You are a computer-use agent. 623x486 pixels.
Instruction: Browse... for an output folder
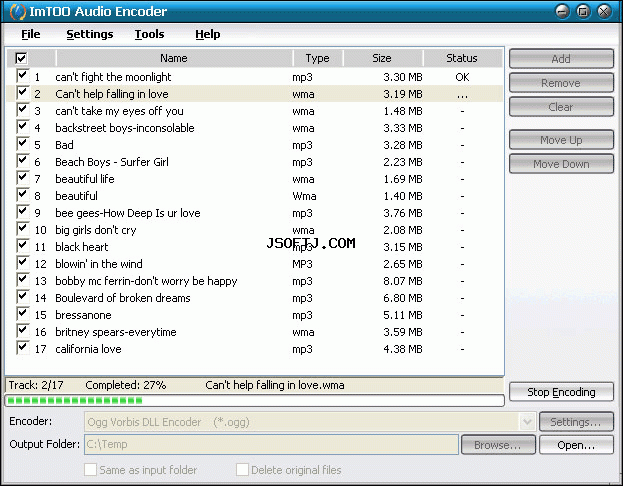[498, 445]
